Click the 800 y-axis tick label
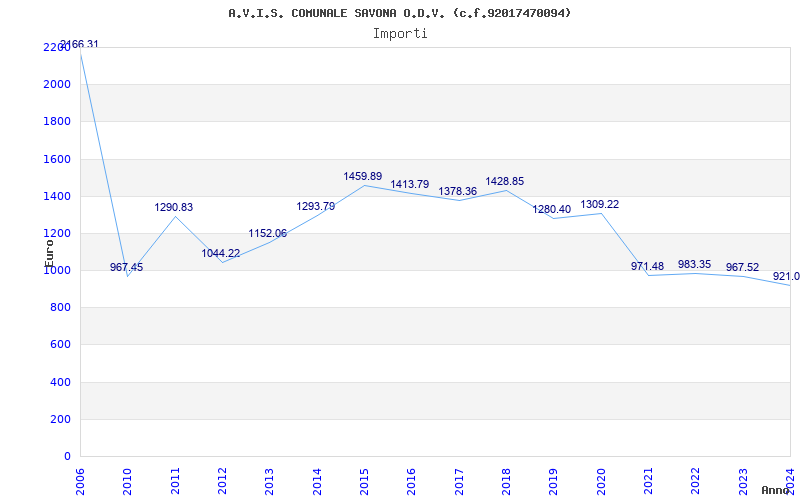Image resolution: width=800 pixels, height=500 pixels. pos(60,308)
